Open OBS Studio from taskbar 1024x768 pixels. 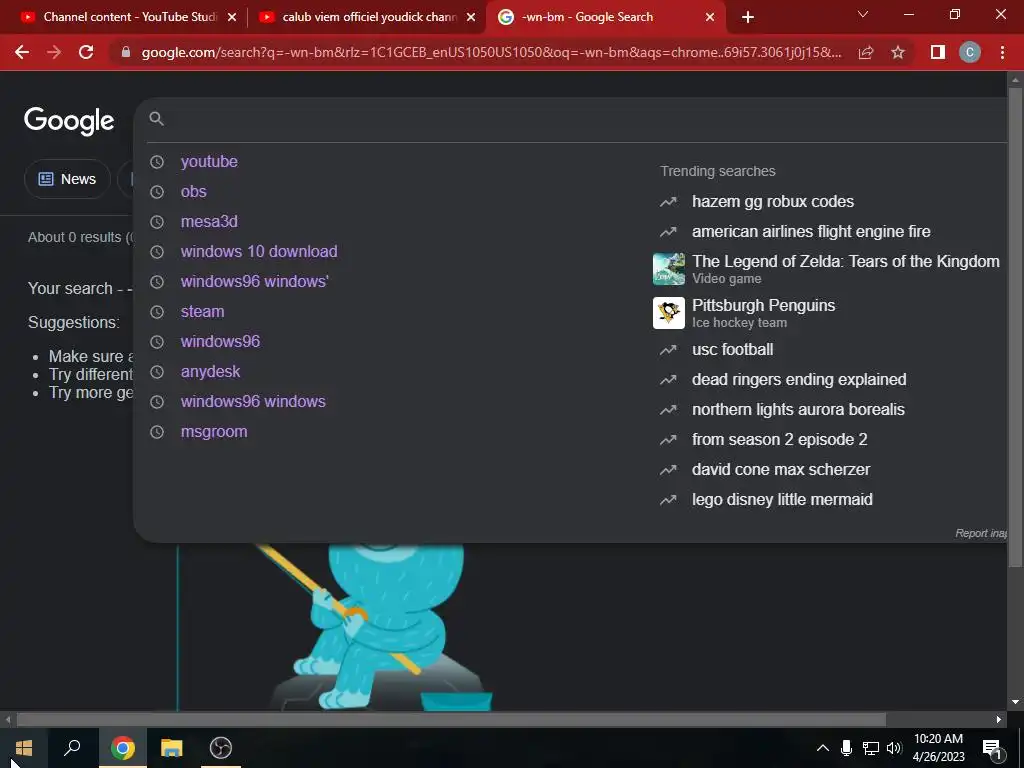click(221, 748)
